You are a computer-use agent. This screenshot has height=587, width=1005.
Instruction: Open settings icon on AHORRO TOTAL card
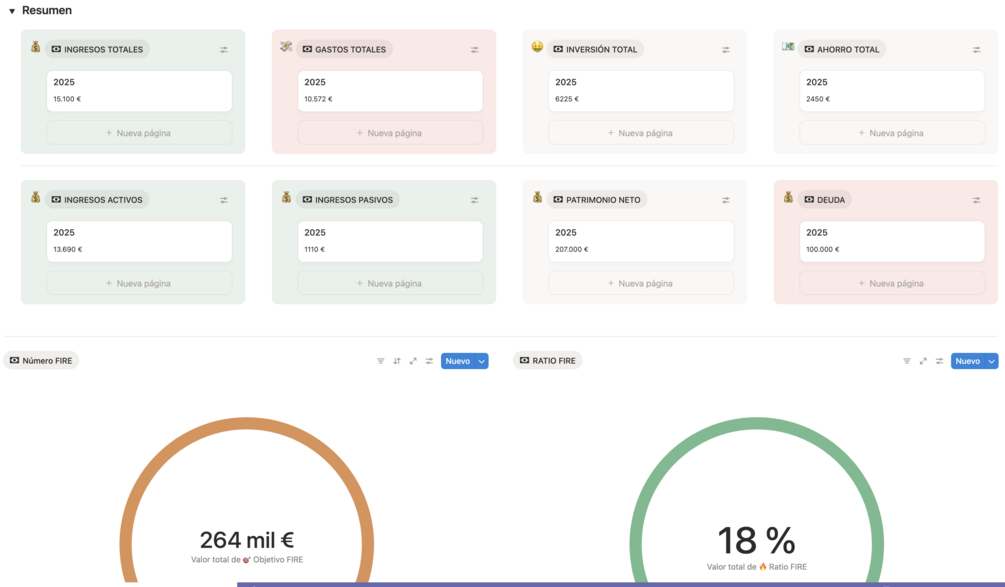tap(976, 49)
